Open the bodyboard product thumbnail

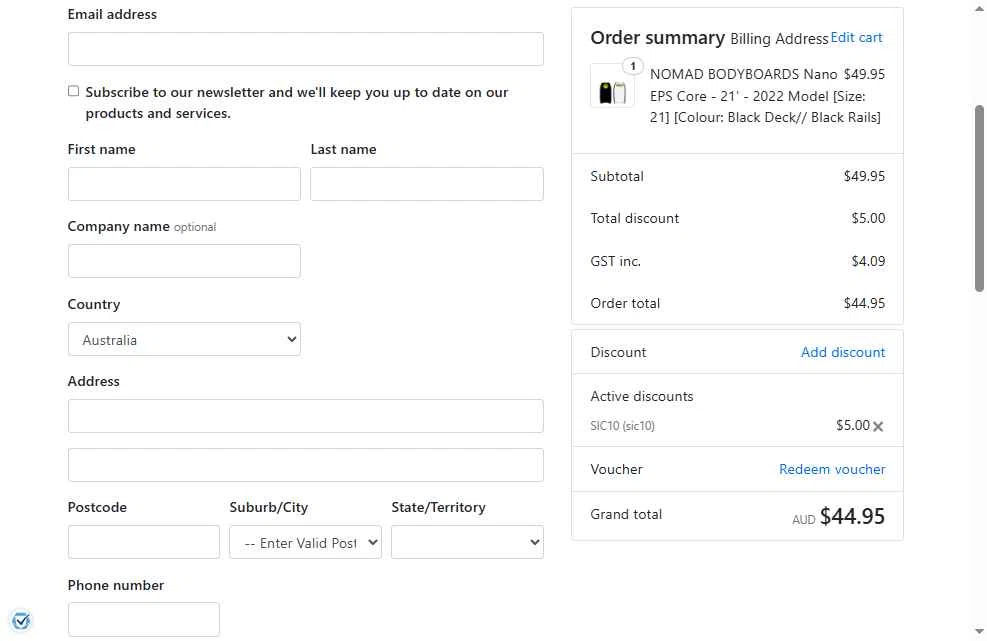point(612,86)
